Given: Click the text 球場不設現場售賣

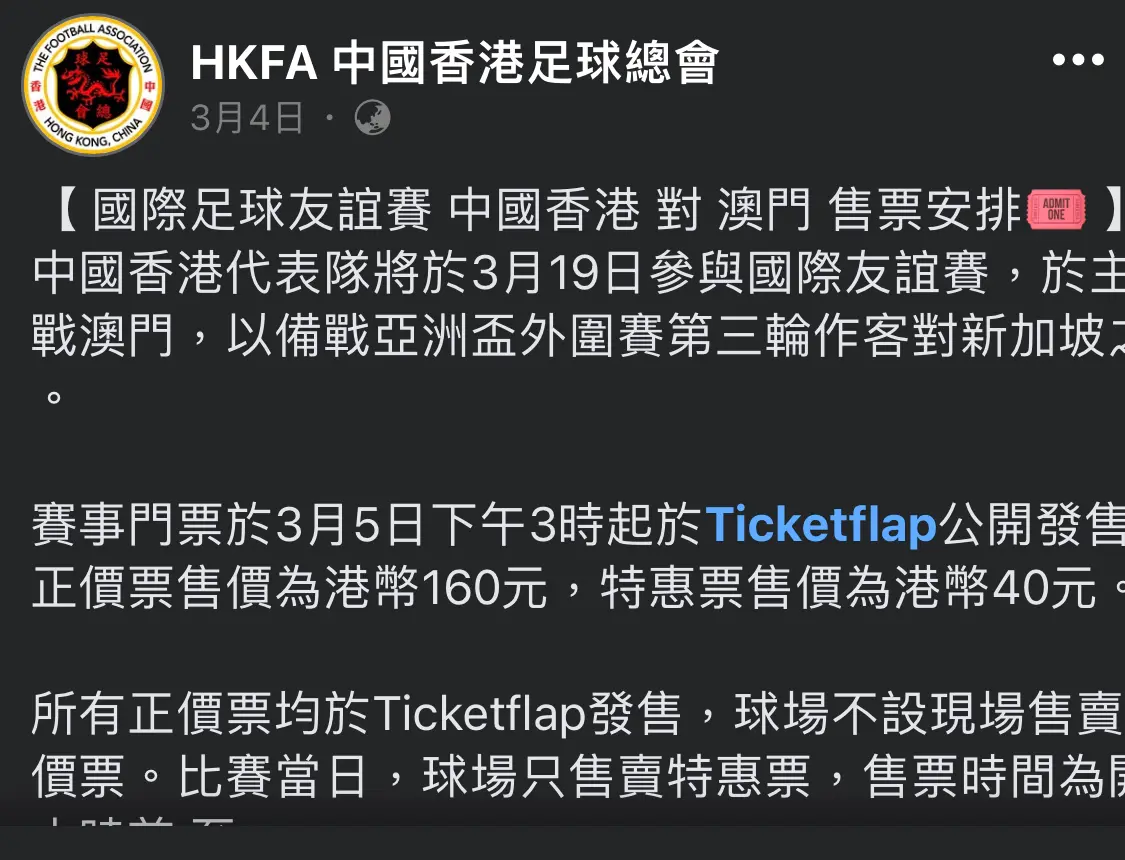Looking at the screenshot, I should tap(927, 714).
